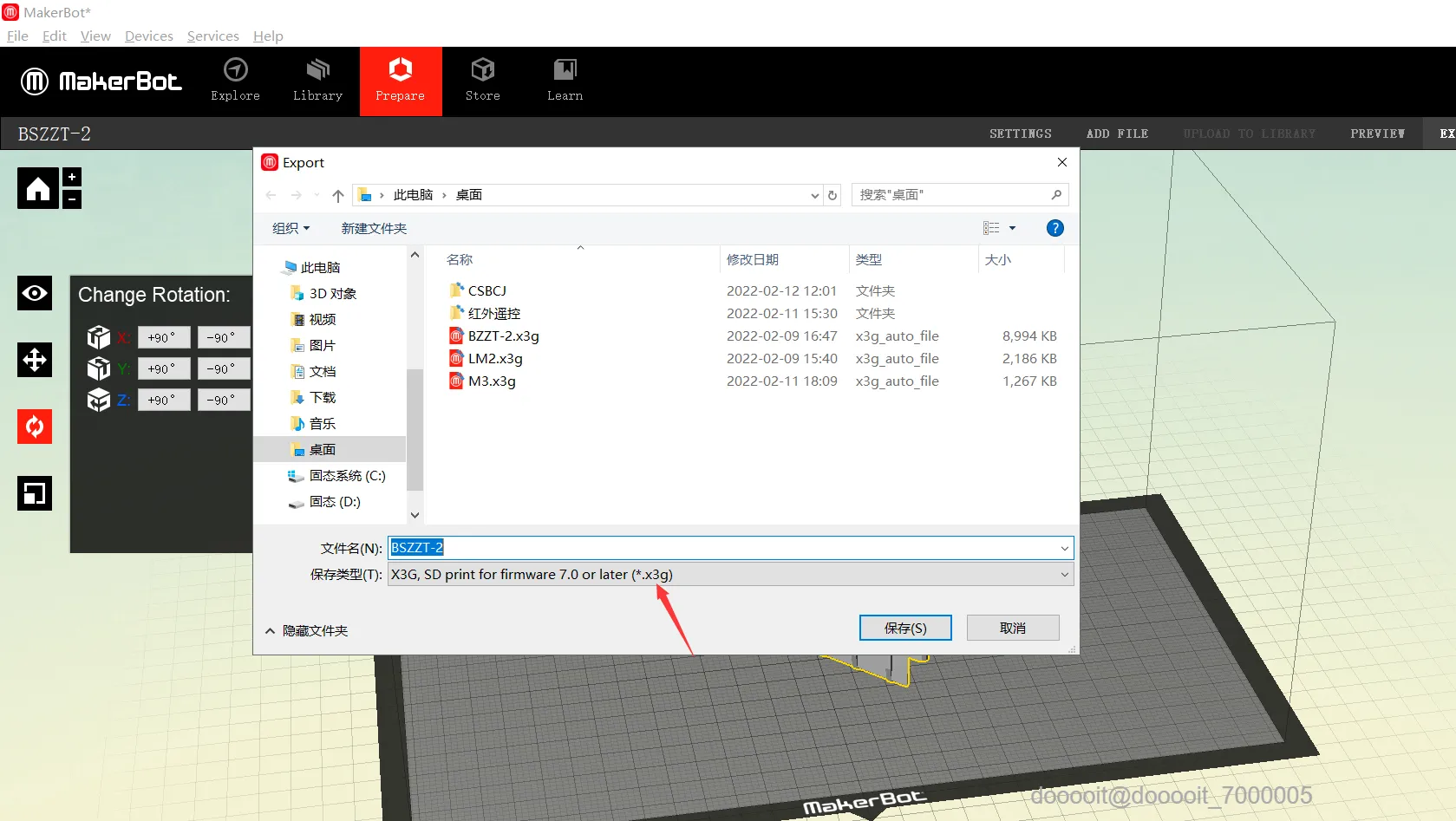The height and width of the screenshot is (821, 1456).
Task: Open the view options dropdown arrow
Action: click(1012, 228)
